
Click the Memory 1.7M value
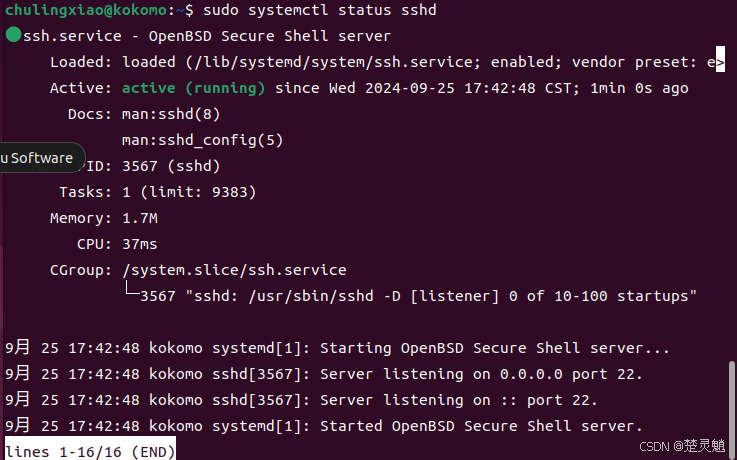pyautogui.click(x=140, y=218)
